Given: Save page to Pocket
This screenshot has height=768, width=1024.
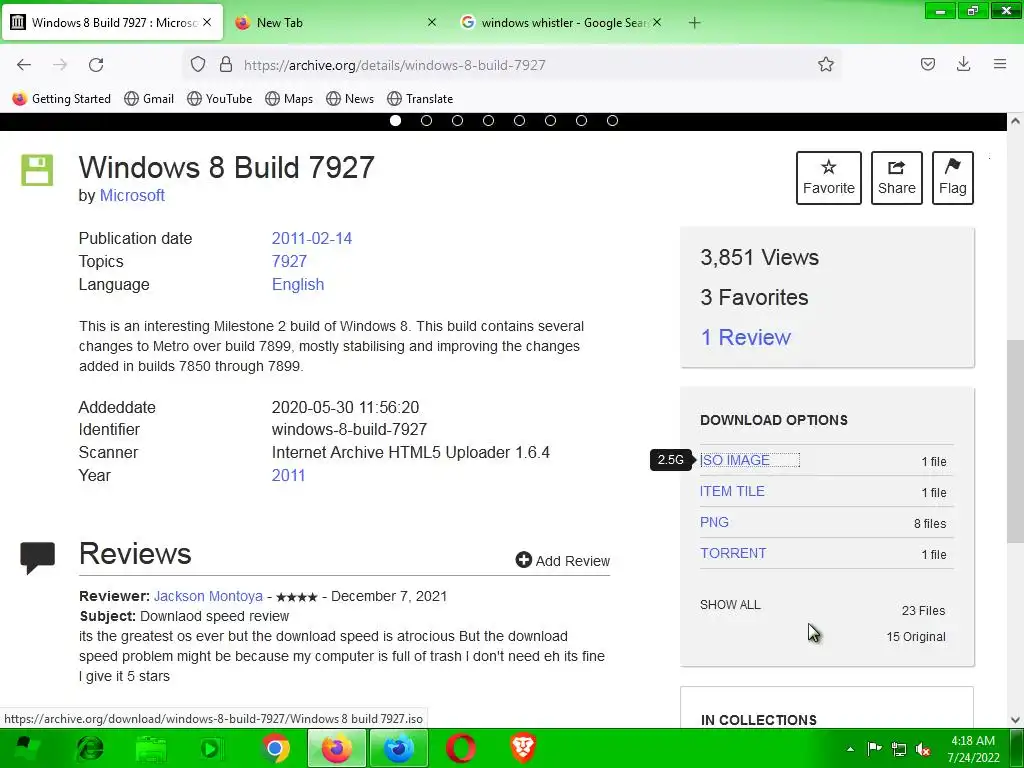Looking at the screenshot, I should pyautogui.click(x=927, y=64).
